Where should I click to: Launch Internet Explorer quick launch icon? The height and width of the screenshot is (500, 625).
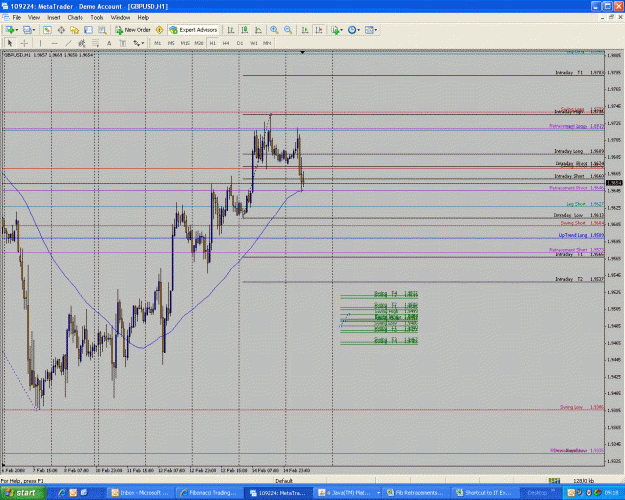click(62, 493)
